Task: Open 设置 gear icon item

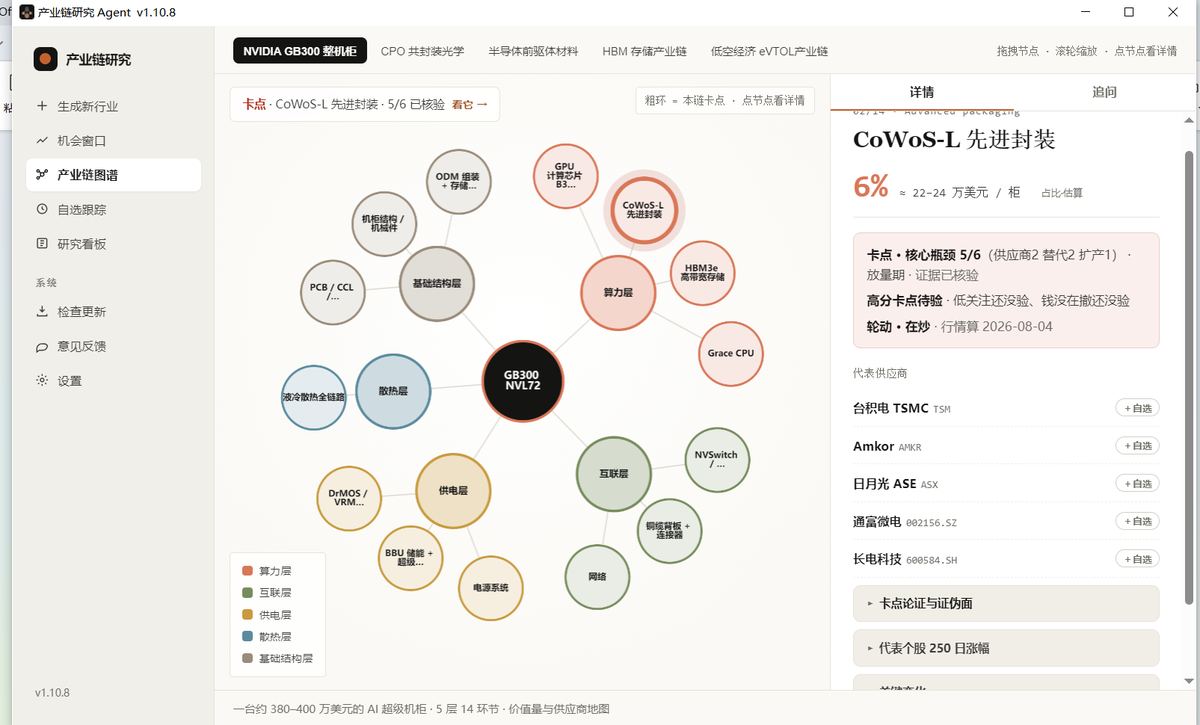Action: pyautogui.click(x=41, y=381)
